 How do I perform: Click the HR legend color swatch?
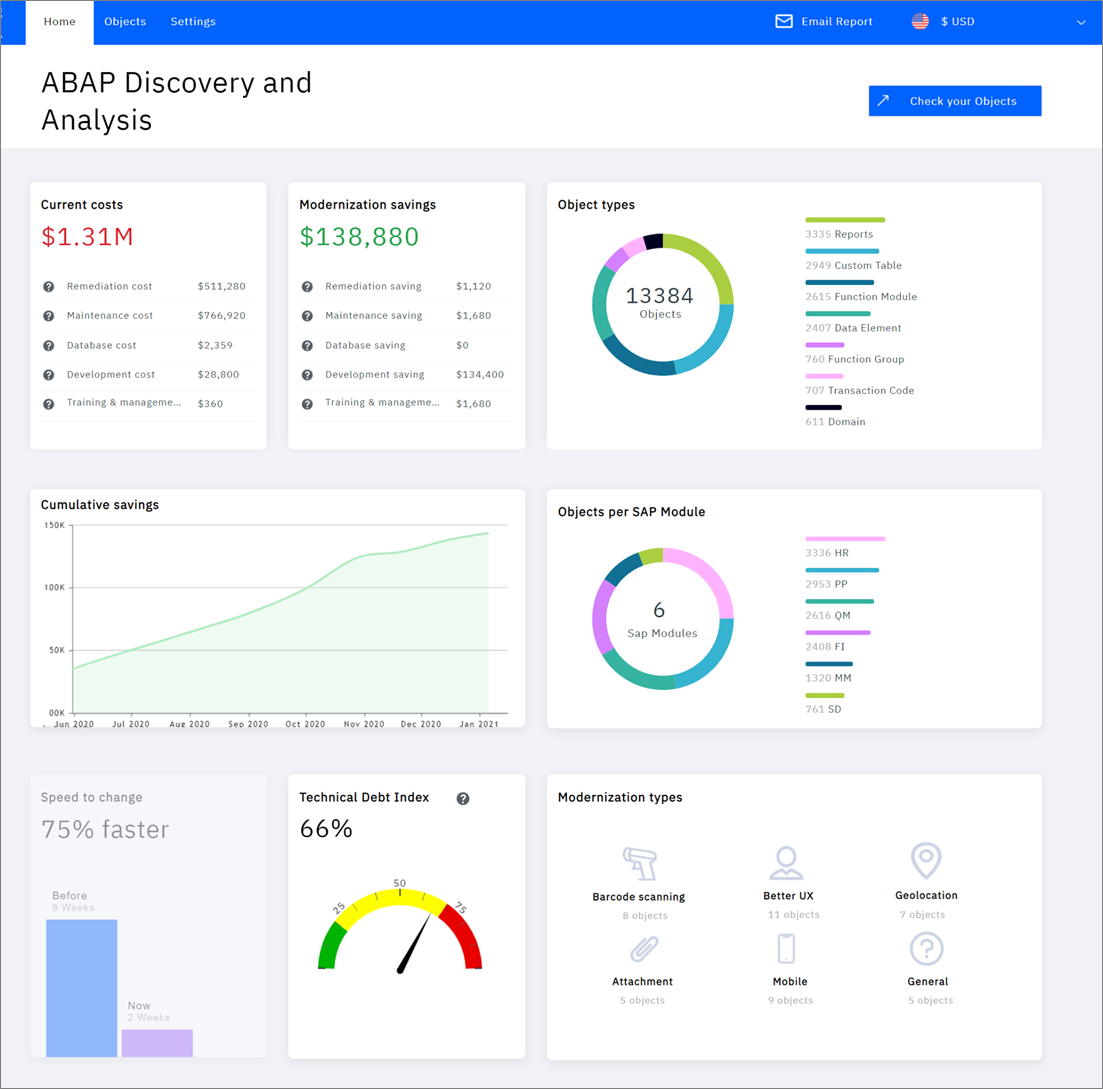(x=844, y=538)
